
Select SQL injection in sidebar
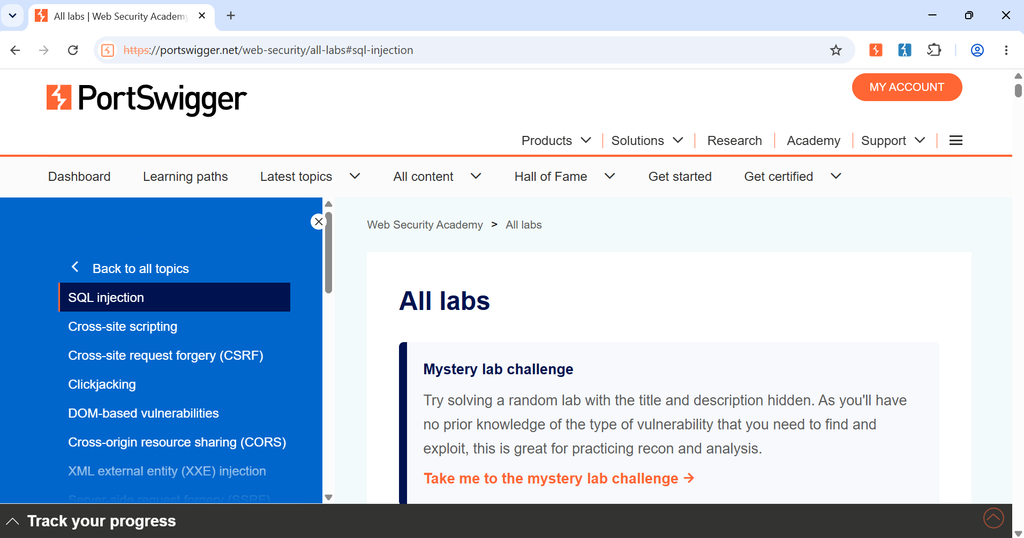[x=174, y=297]
